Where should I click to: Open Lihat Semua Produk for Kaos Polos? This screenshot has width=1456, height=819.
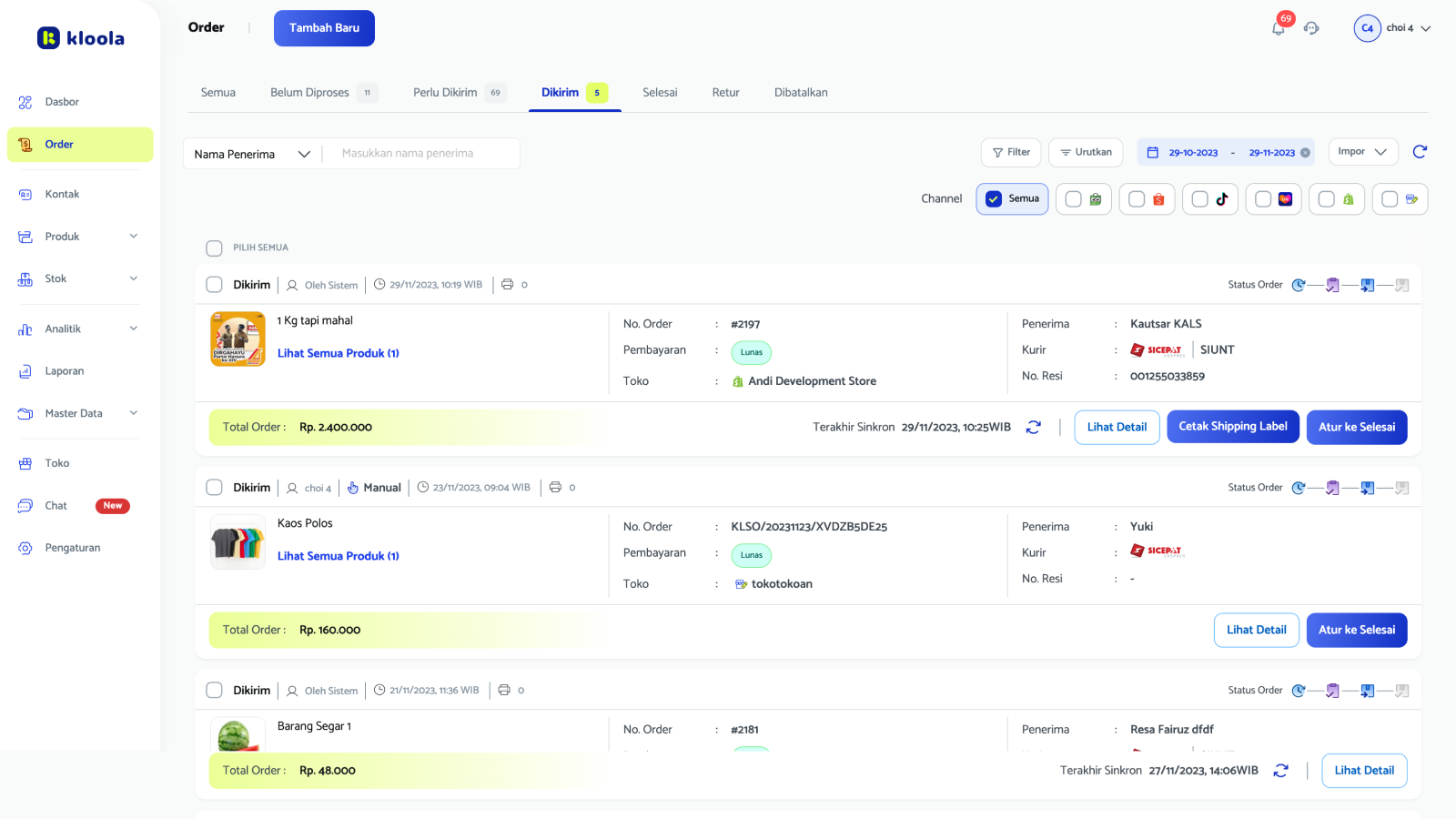pos(338,555)
